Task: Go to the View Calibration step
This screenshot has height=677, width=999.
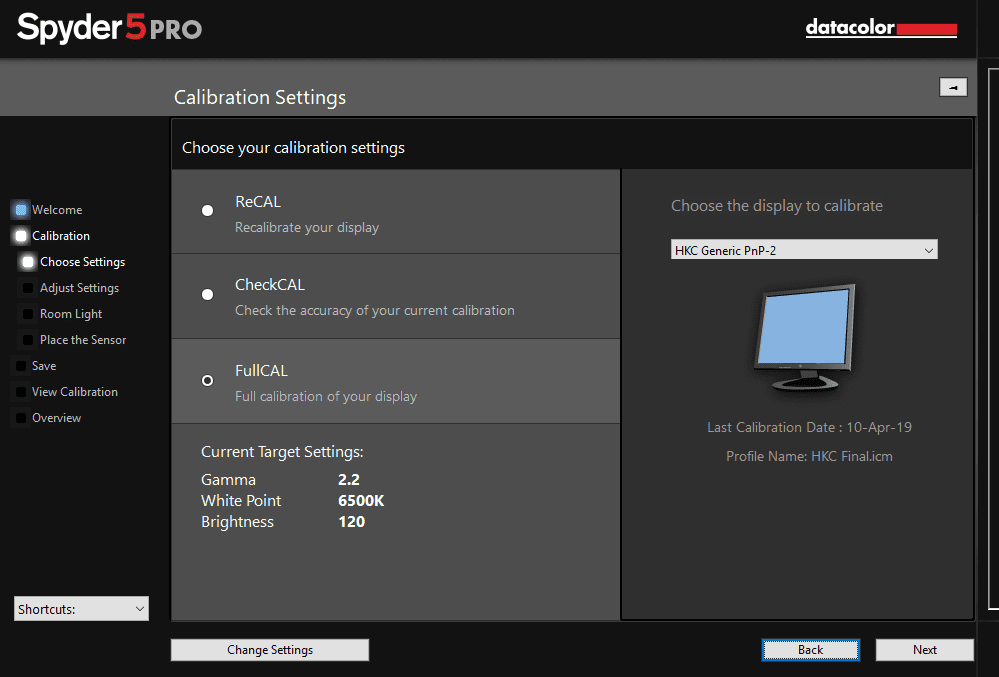Action: [75, 392]
